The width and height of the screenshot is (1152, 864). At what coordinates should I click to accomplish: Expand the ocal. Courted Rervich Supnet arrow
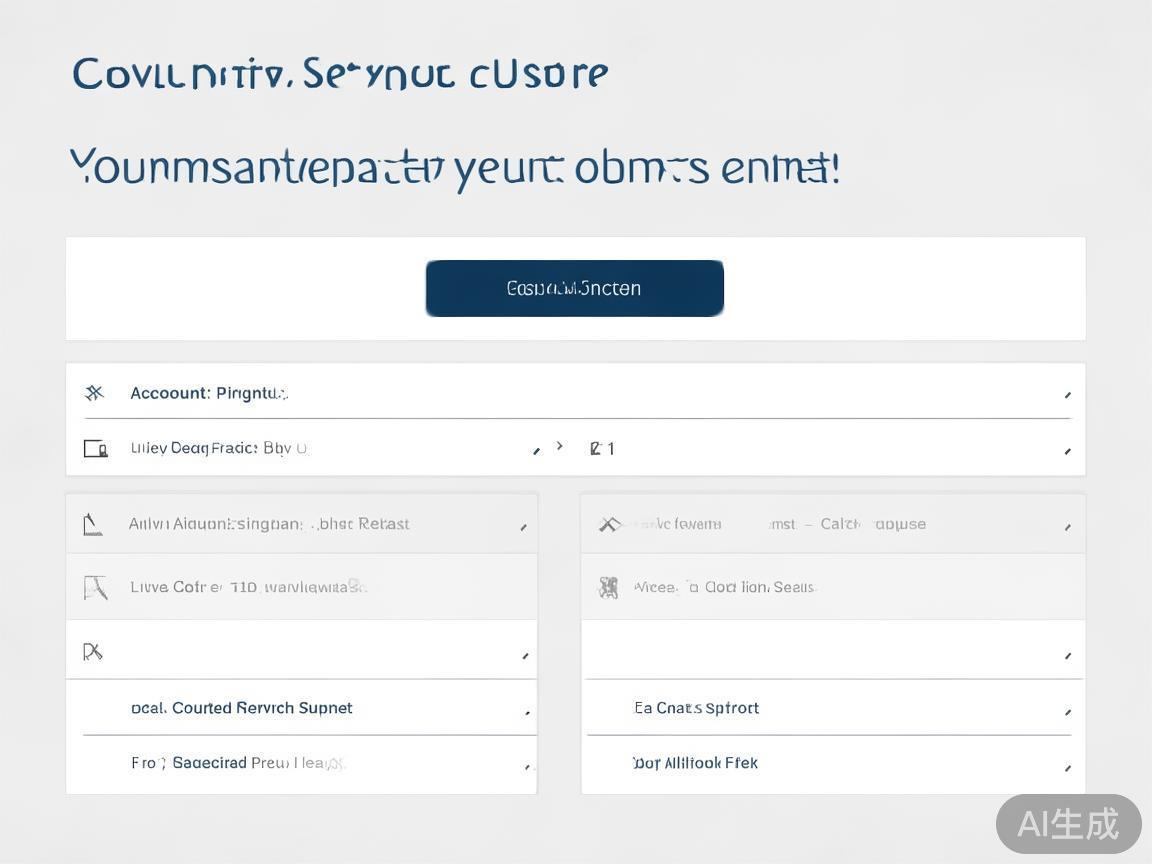point(527,712)
